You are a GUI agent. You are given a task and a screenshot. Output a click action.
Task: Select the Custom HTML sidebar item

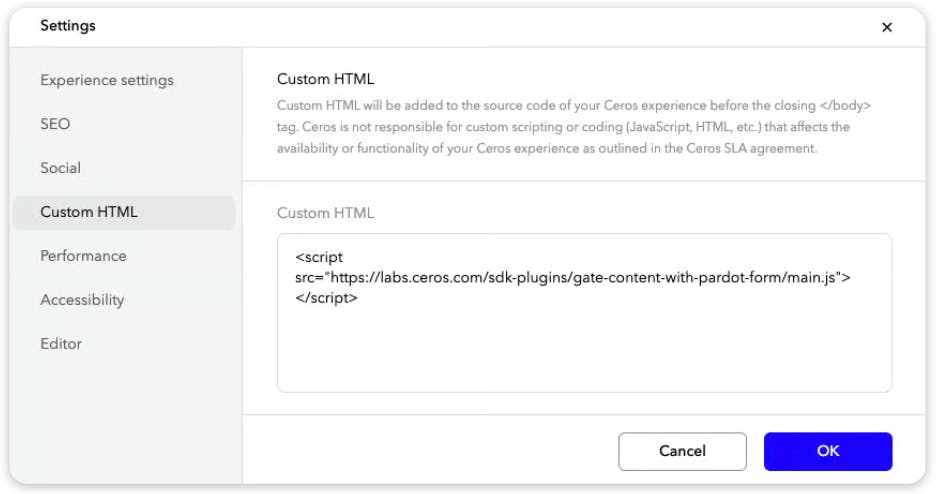tap(89, 212)
